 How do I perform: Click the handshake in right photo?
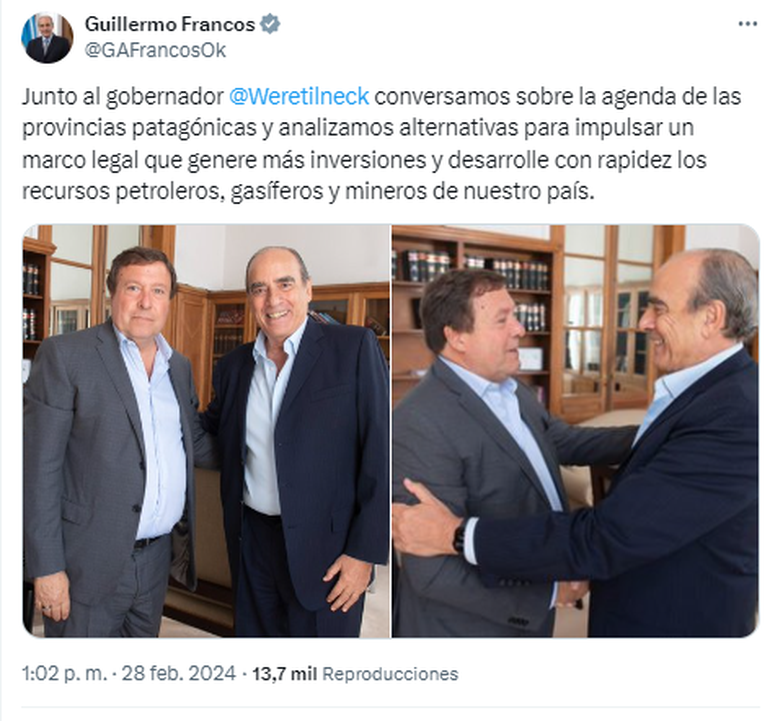pyautogui.click(x=570, y=594)
